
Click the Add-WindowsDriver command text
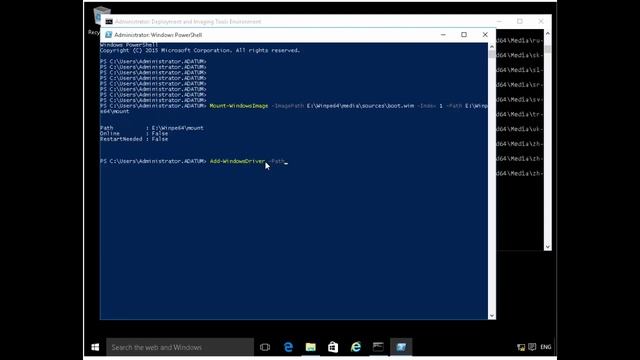pos(238,161)
